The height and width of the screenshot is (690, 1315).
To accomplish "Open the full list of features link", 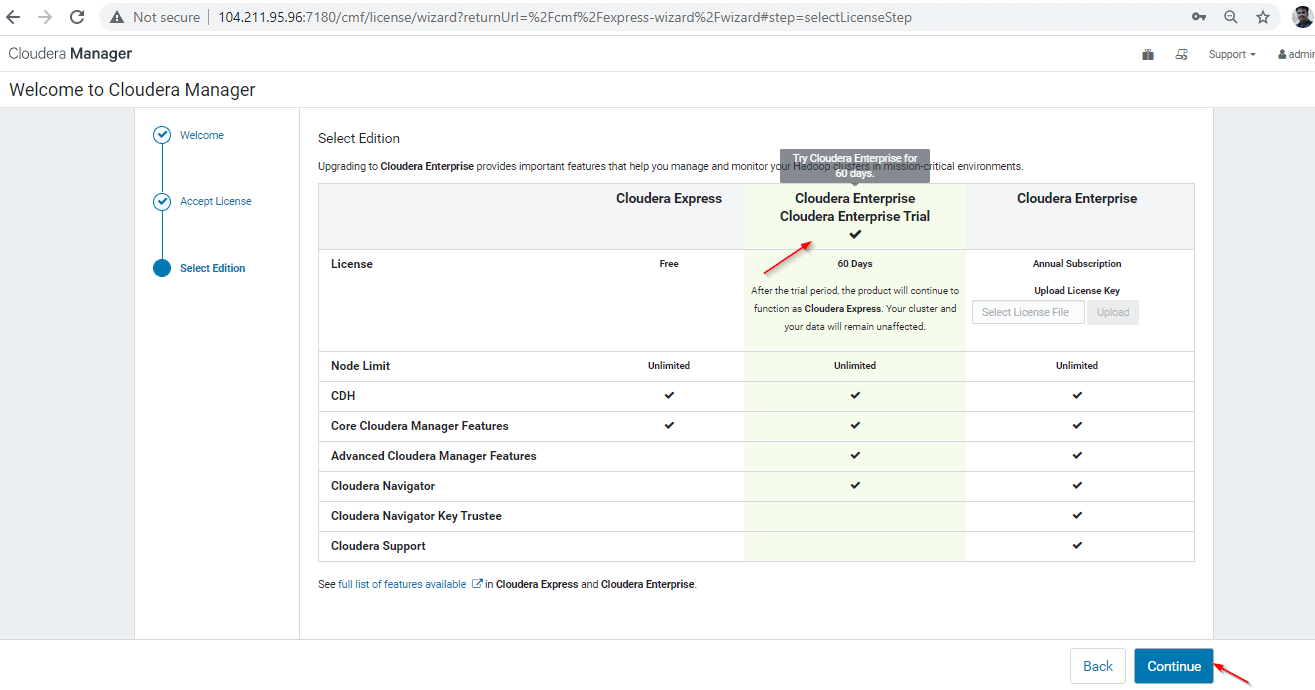I will 402,584.
